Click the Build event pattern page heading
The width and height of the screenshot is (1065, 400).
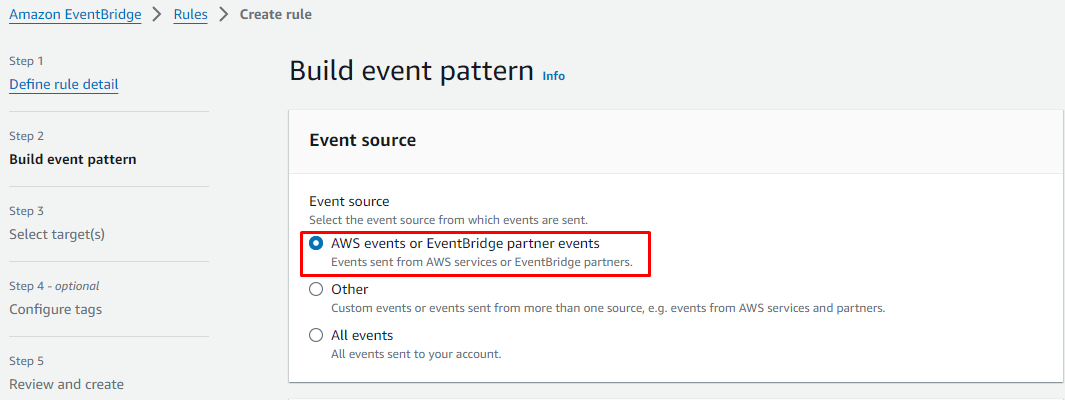411,71
